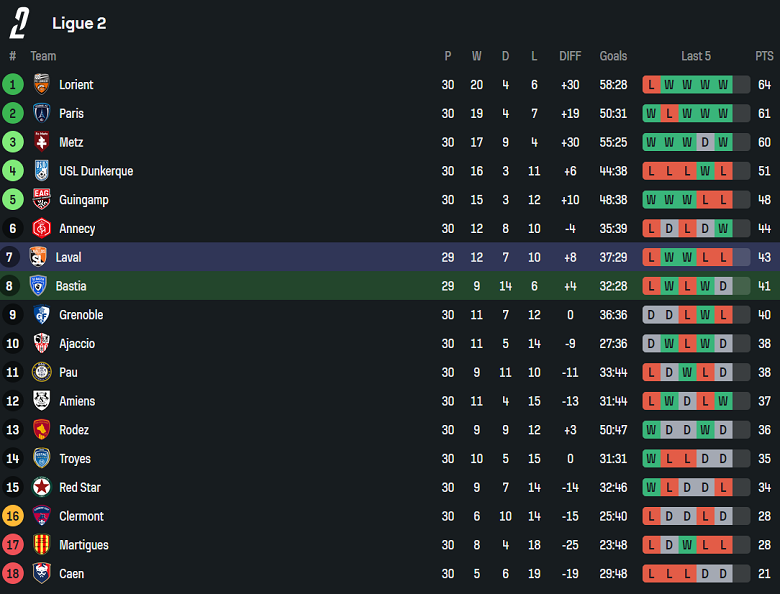
Task: Click Lorient's most recent form result
Action: [723, 85]
